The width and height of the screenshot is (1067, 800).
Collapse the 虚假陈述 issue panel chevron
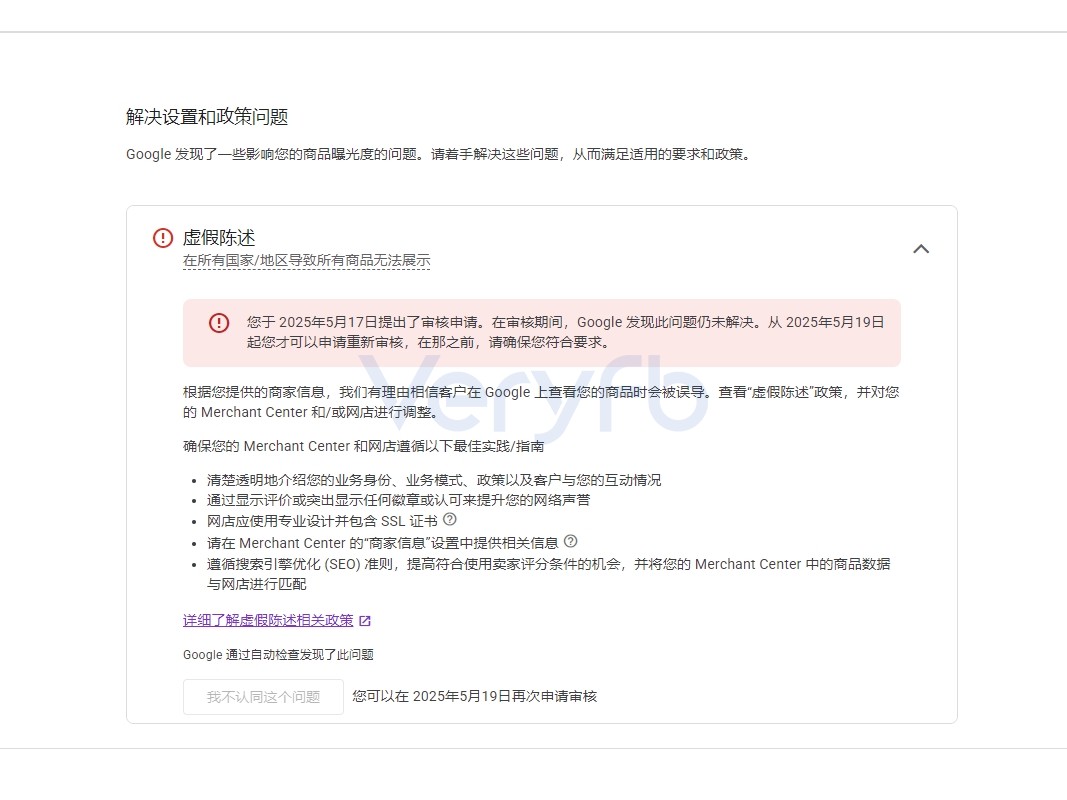(921, 249)
